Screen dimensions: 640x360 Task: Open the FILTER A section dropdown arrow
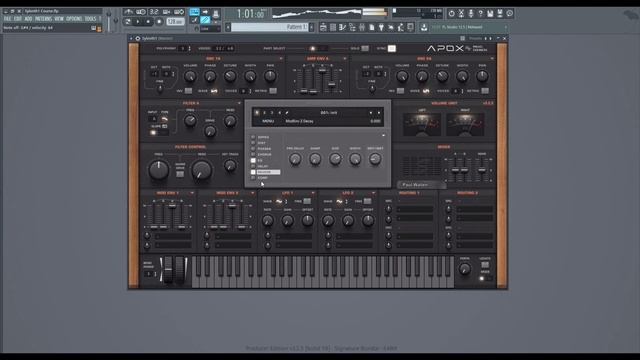coord(239,103)
